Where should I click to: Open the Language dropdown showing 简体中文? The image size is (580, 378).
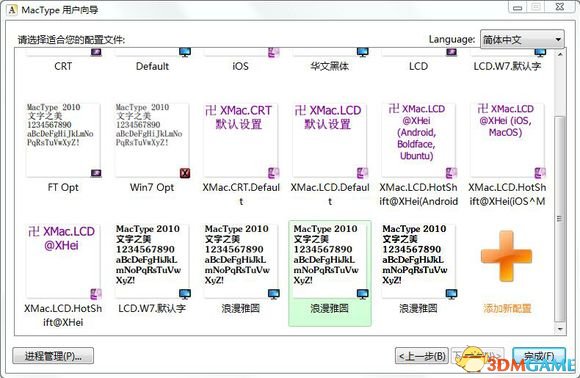pyautogui.click(x=522, y=39)
